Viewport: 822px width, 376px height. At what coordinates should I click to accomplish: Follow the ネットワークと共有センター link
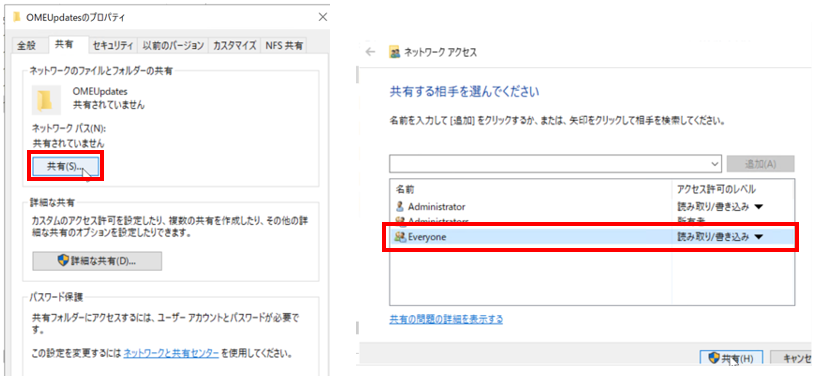[x=171, y=353]
